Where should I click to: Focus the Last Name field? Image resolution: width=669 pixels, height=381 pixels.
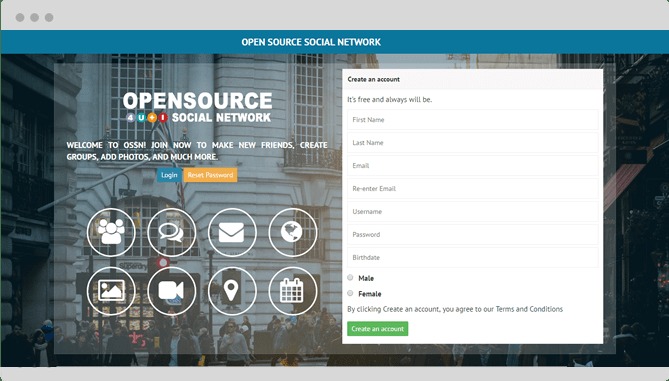[x=473, y=143]
